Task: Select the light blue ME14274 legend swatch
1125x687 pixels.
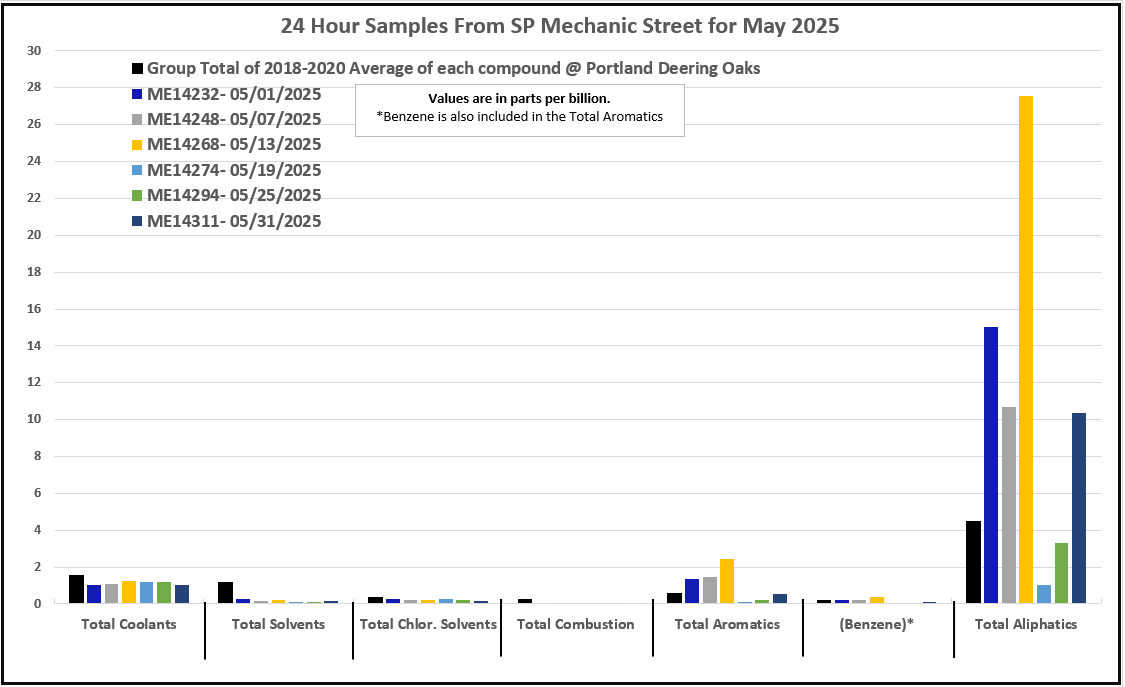Action: tap(137, 171)
